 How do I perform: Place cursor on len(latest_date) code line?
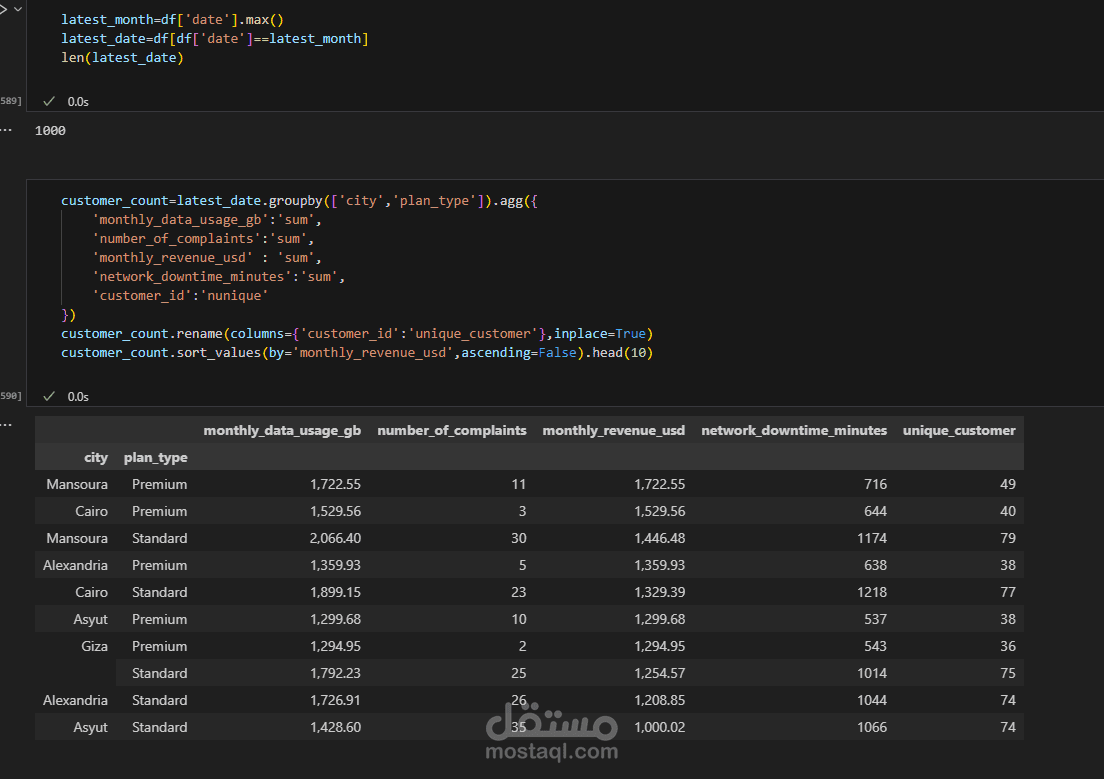[x=122, y=57]
